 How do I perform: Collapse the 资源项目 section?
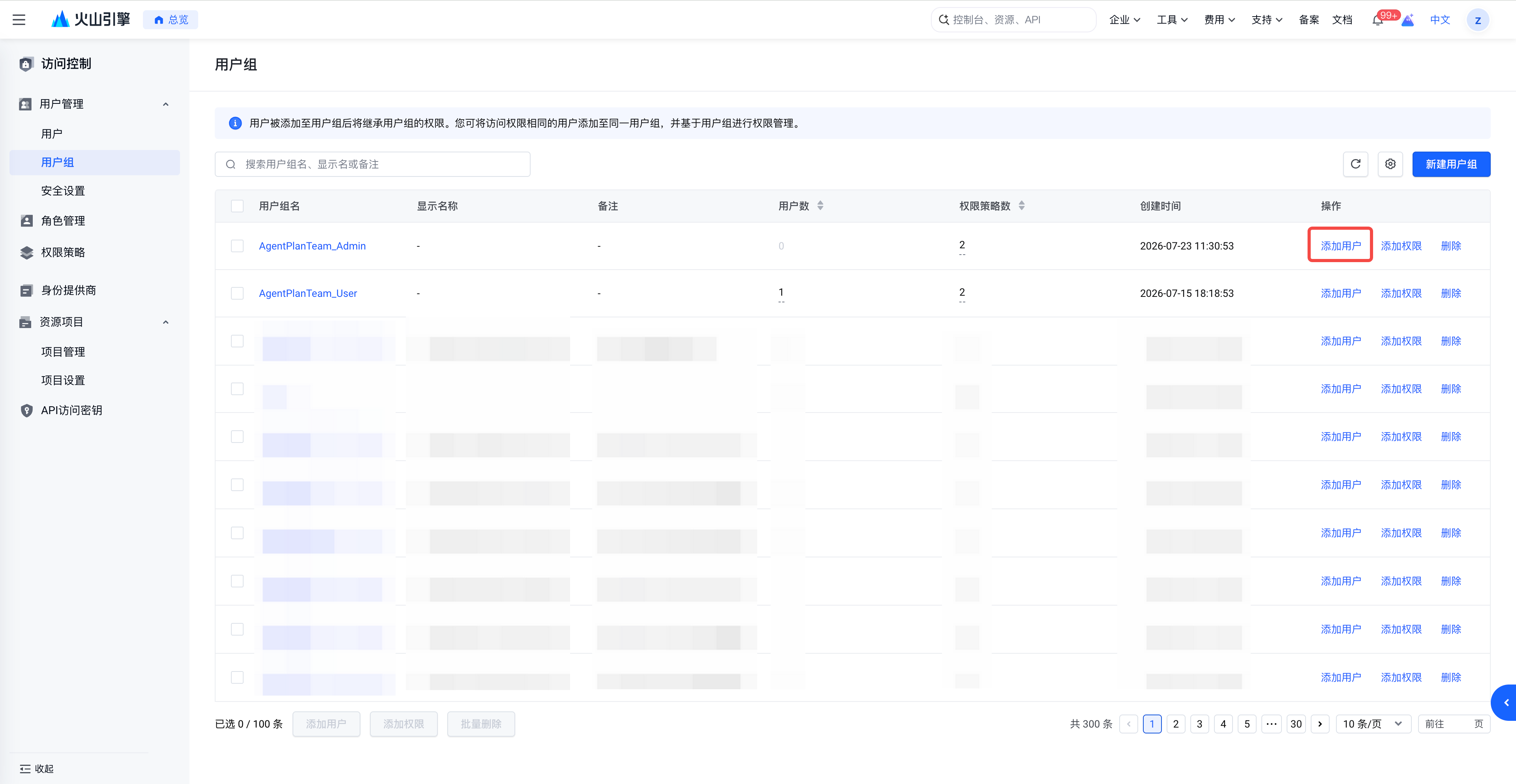tap(165, 322)
